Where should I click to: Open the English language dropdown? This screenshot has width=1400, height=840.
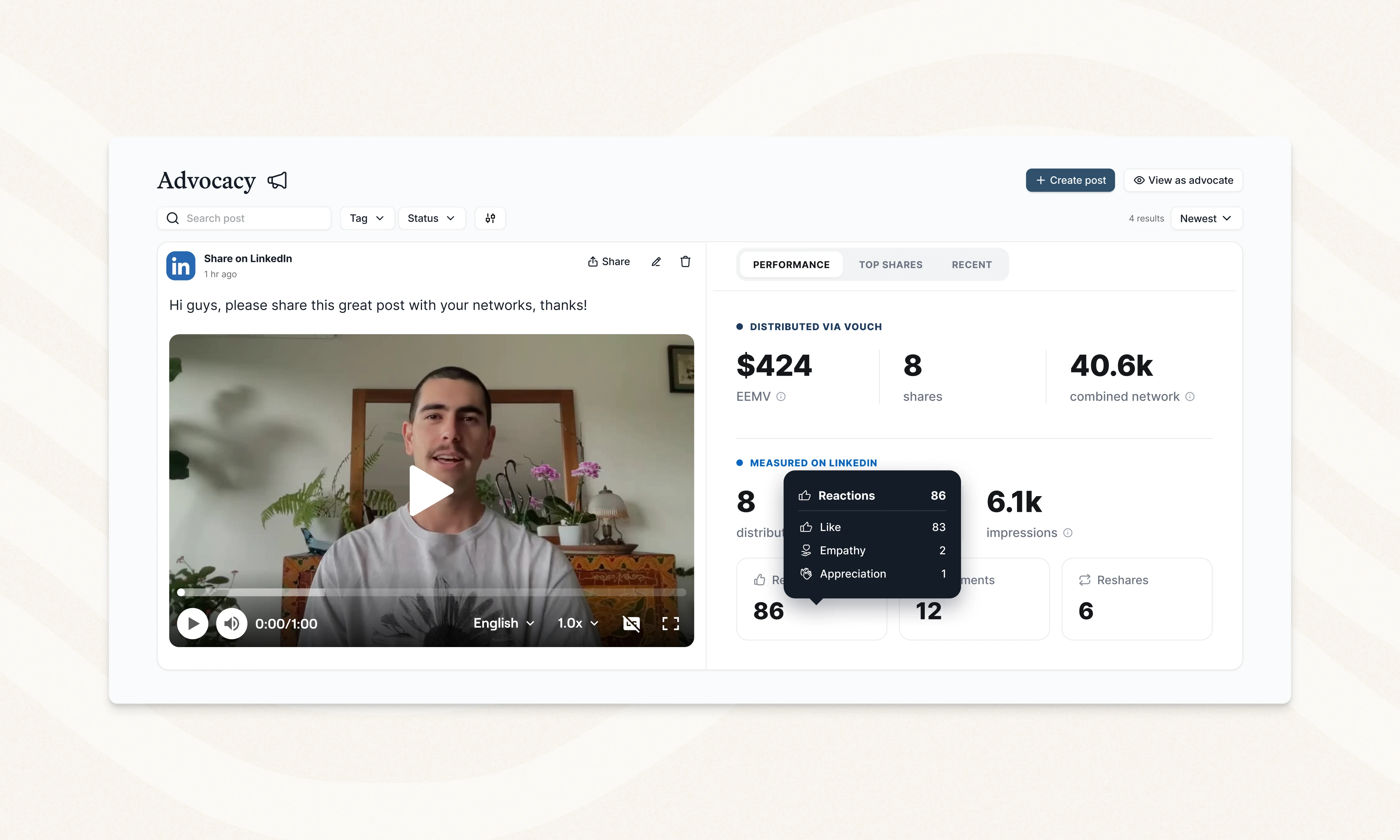(504, 623)
